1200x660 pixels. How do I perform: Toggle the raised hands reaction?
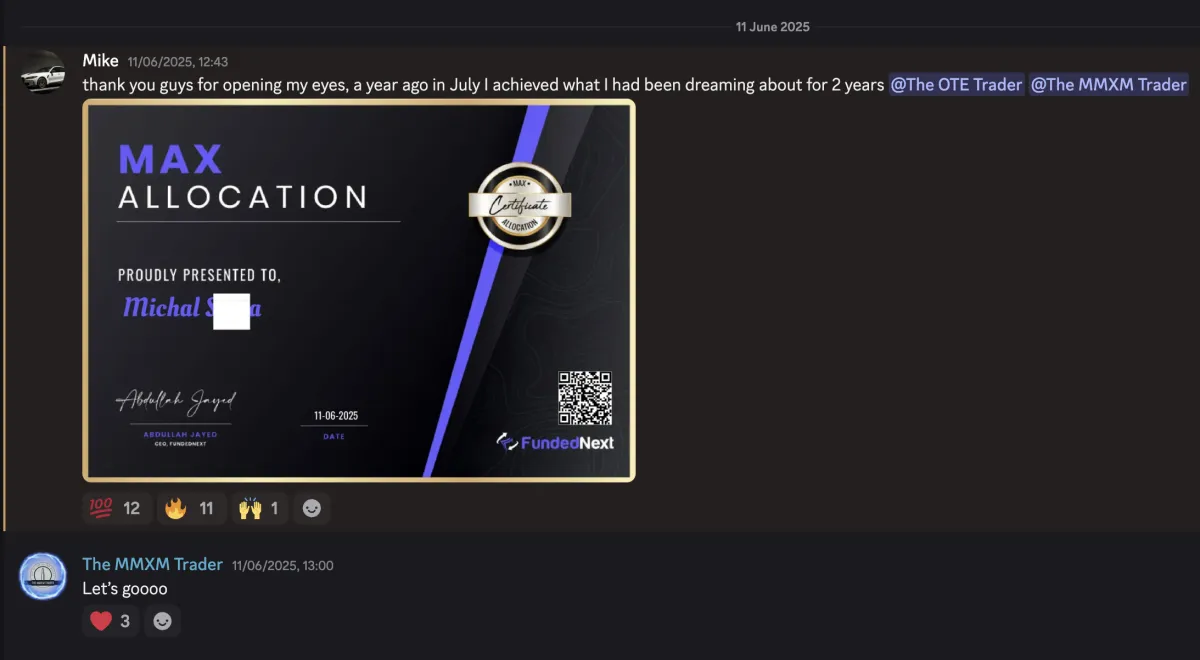(259, 508)
